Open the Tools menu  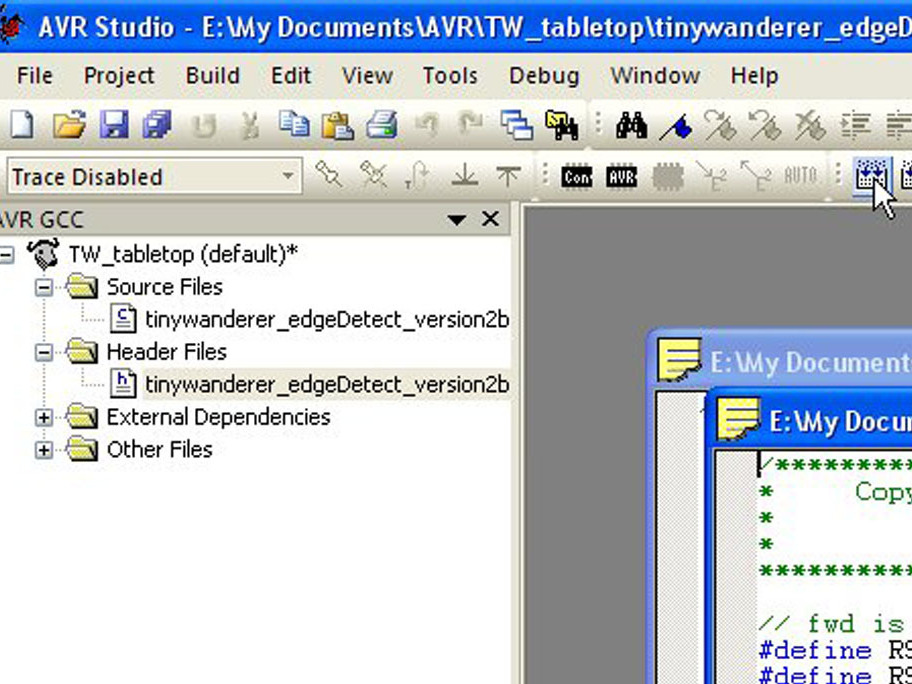[450, 76]
